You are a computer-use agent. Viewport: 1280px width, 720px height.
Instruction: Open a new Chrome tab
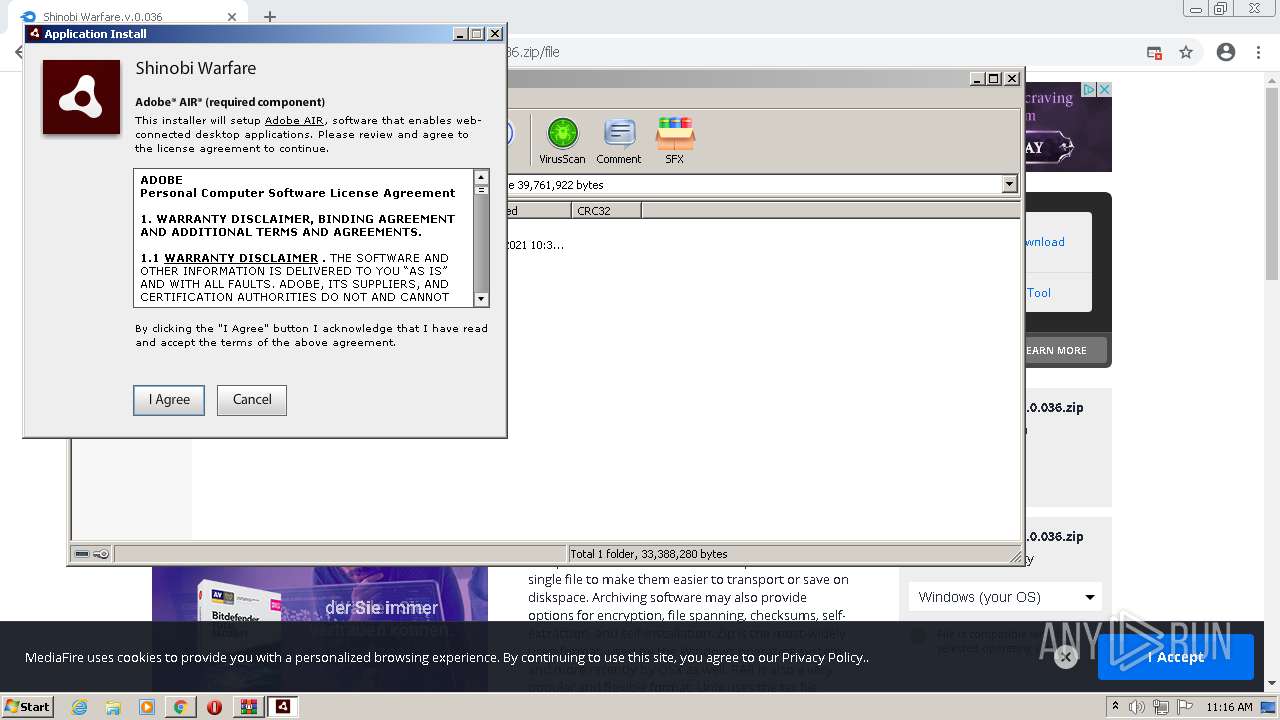(269, 16)
